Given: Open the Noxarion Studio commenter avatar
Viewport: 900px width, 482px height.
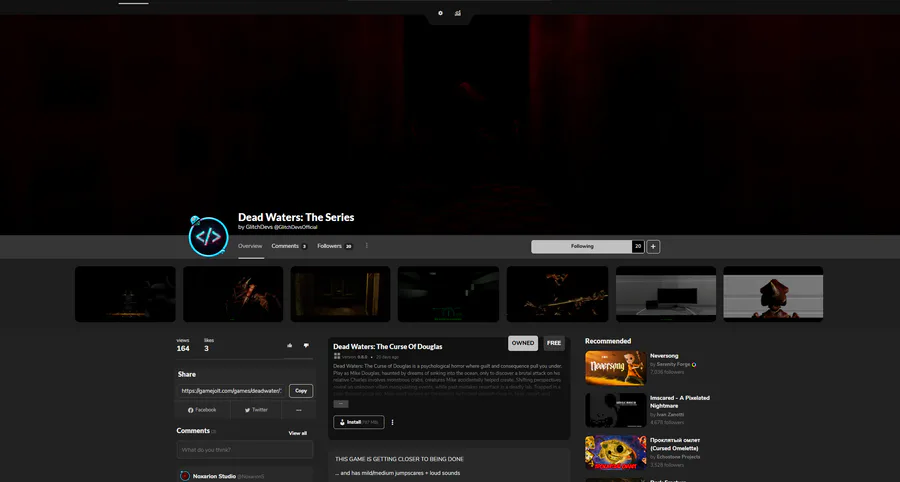Looking at the screenshot, I should [185, 476].
